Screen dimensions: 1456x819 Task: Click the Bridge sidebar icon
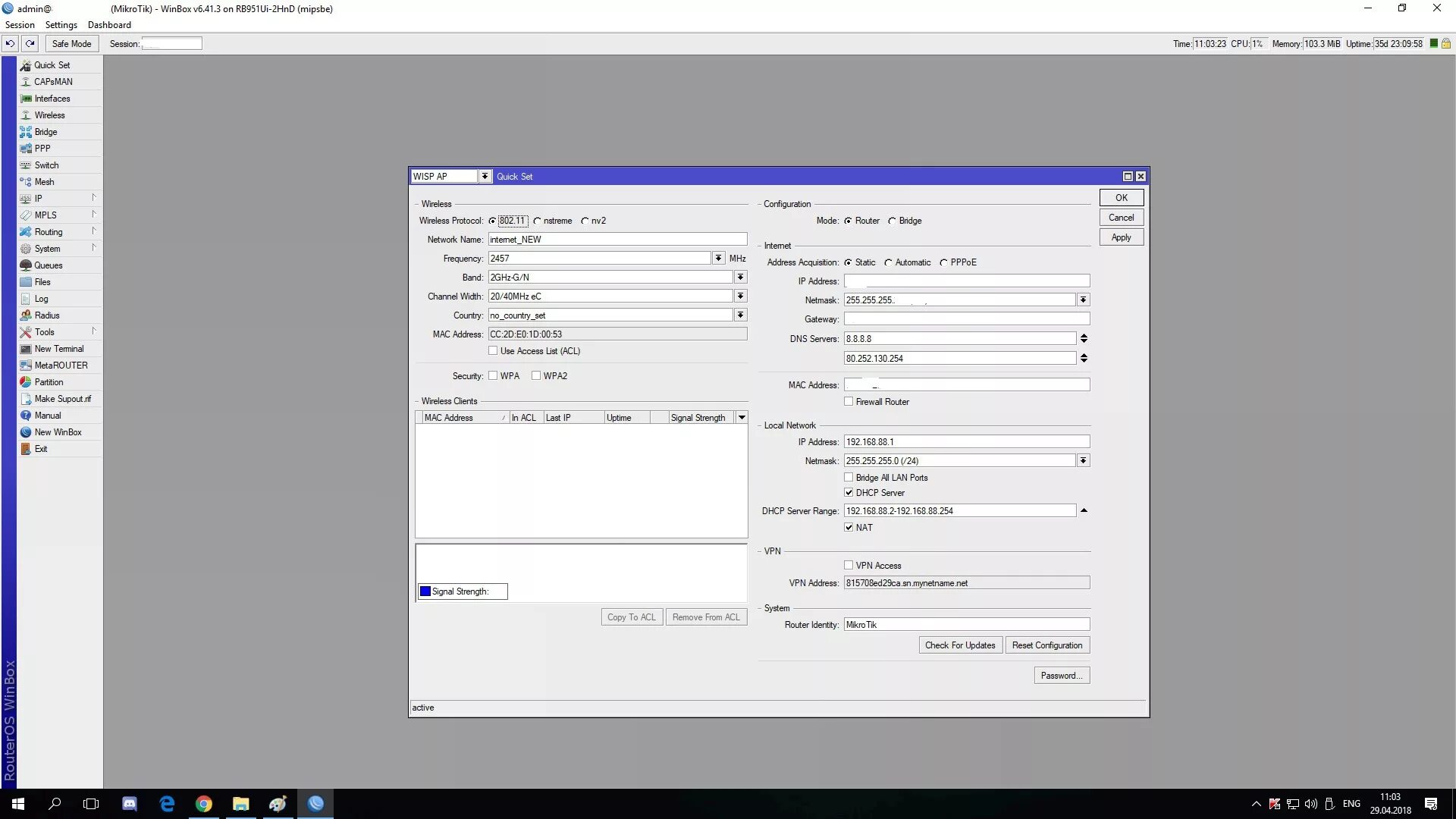click(x=26, y=132)
